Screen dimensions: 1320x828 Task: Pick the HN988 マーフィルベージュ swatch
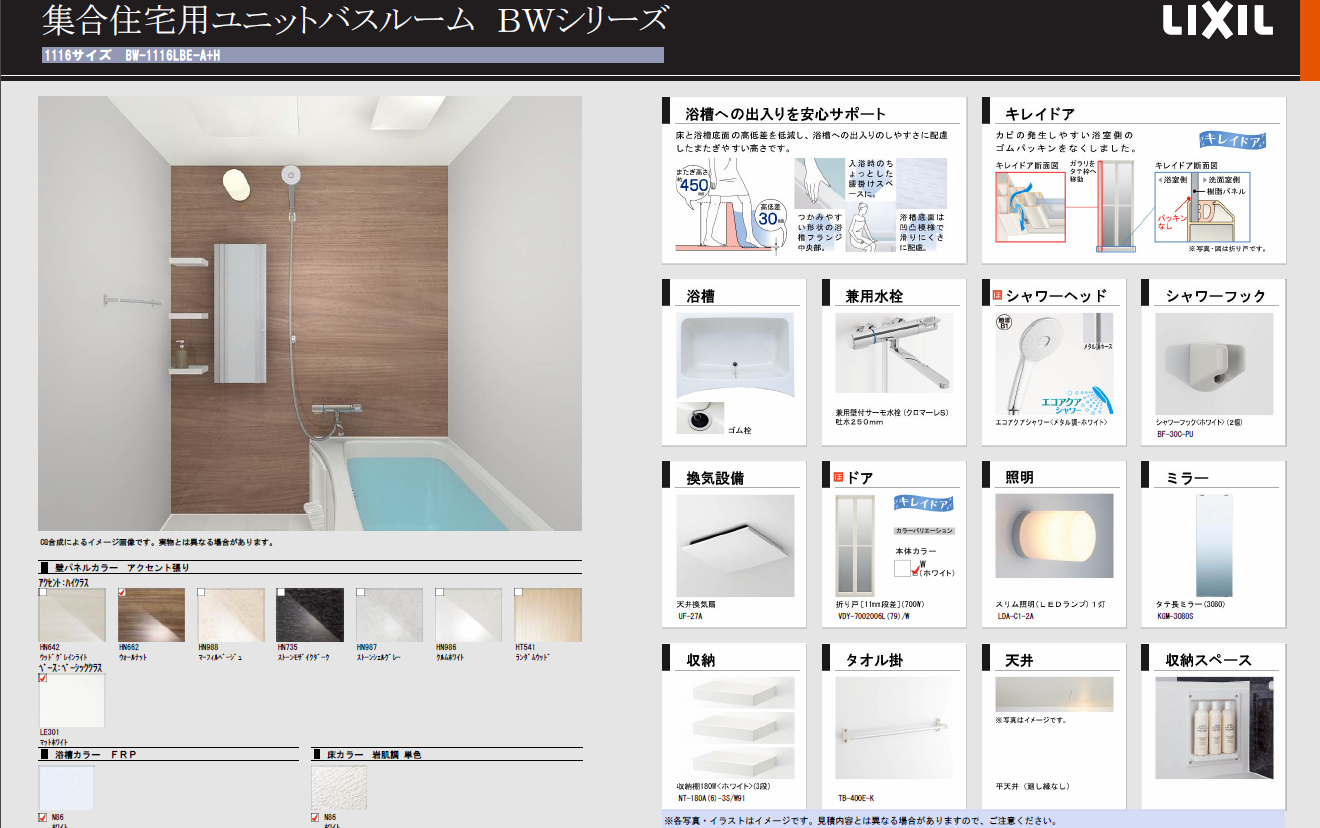pyautogui.click(x=231, y=615)
